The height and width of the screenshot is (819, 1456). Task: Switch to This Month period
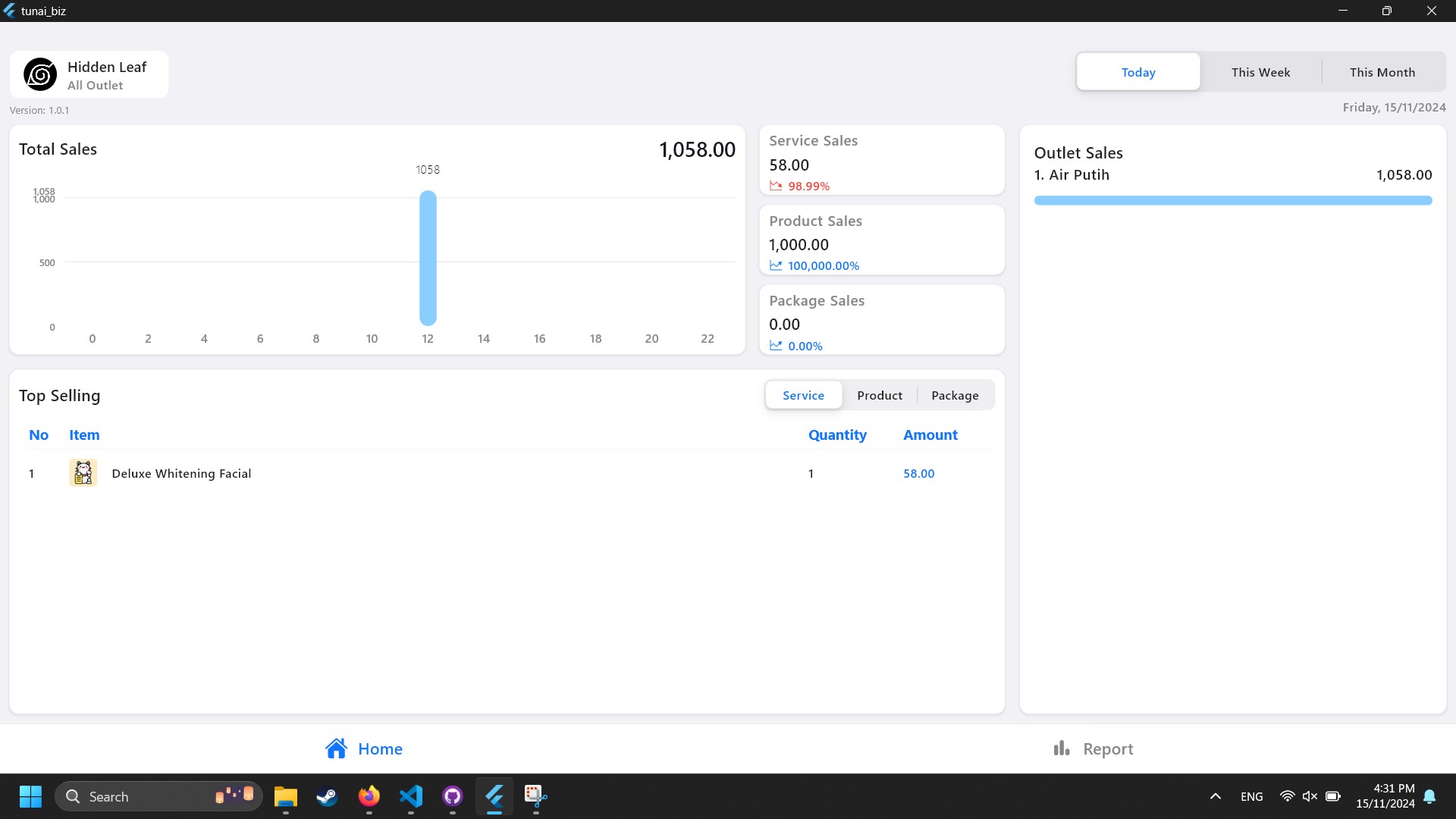click(1382, 72)
